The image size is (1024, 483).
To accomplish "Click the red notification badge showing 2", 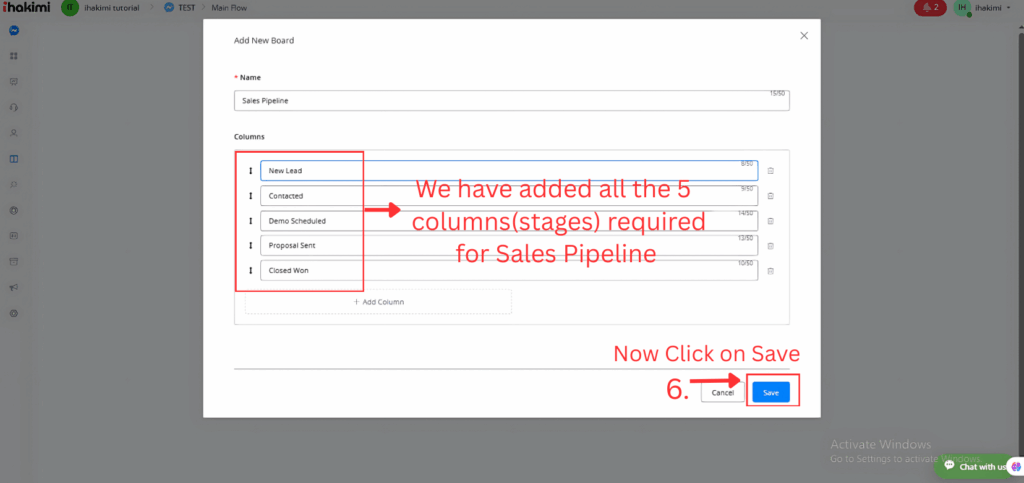I will pyautogui.click(x=929, y=8).
